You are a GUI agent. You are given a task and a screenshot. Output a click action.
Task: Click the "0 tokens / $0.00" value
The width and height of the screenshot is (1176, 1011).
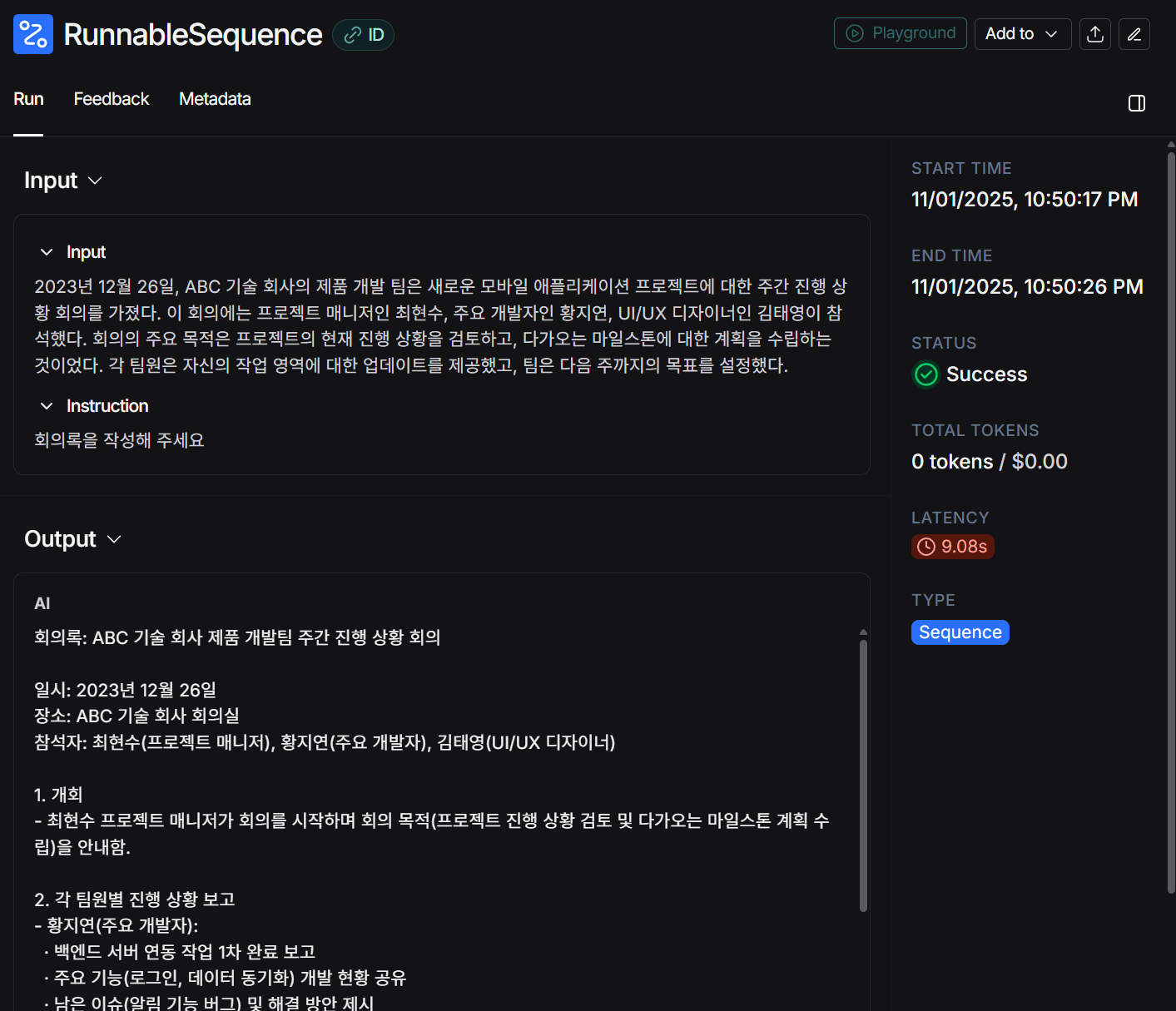pos(990,462)
